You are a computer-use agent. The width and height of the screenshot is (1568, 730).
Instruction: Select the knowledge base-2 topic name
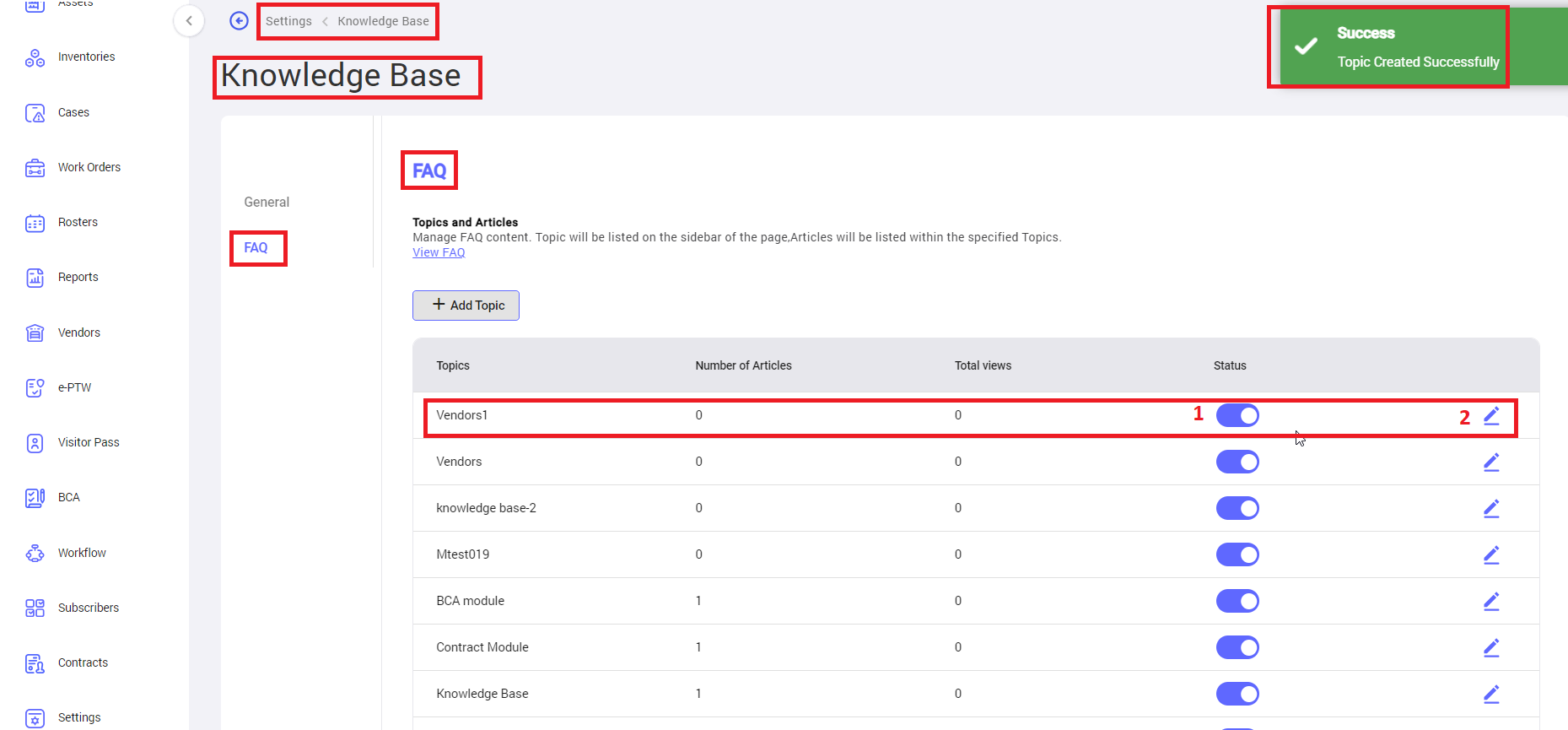coord(486,508)
